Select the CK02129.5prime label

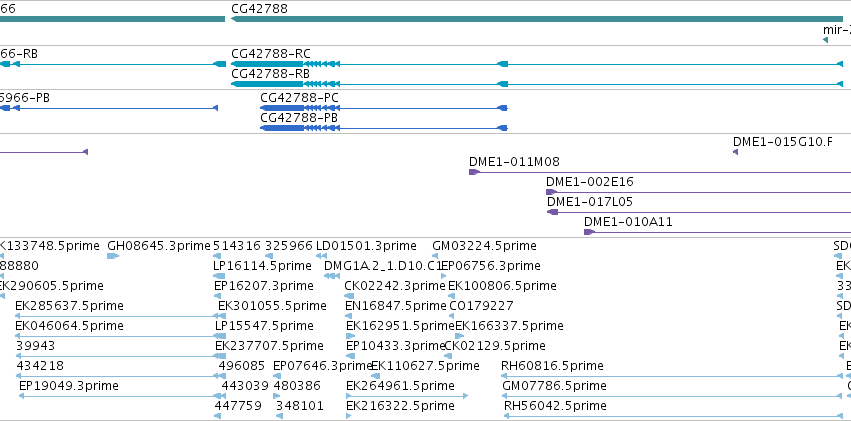click(495, 346)
